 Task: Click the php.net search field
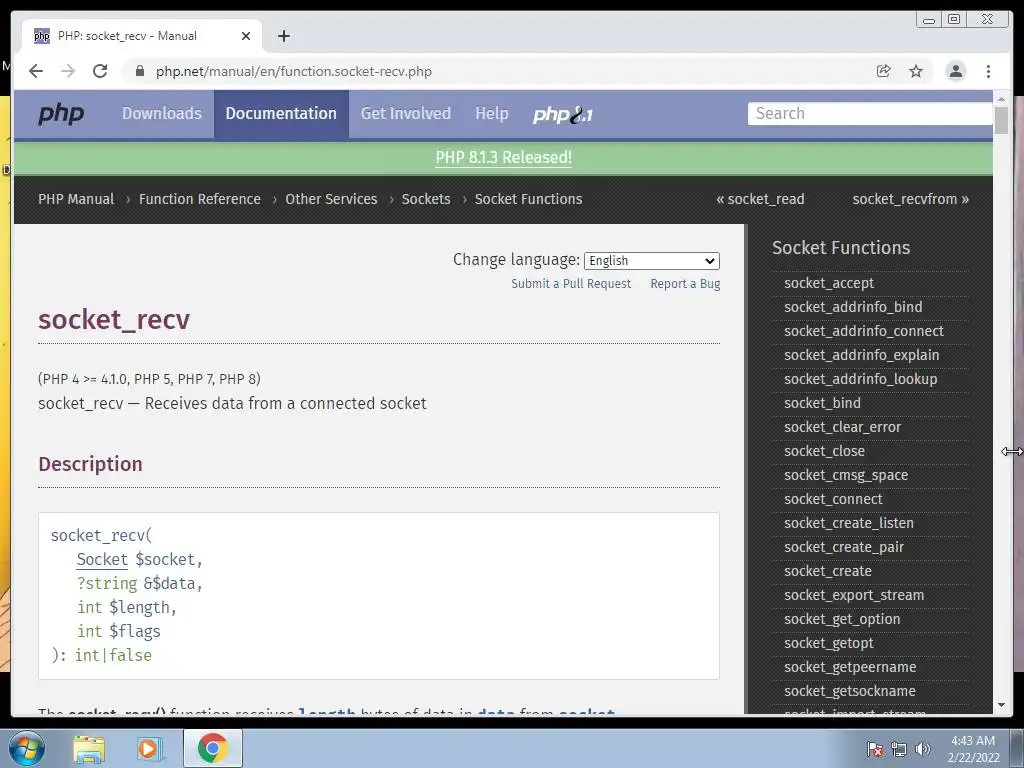[x=870, y=114]
